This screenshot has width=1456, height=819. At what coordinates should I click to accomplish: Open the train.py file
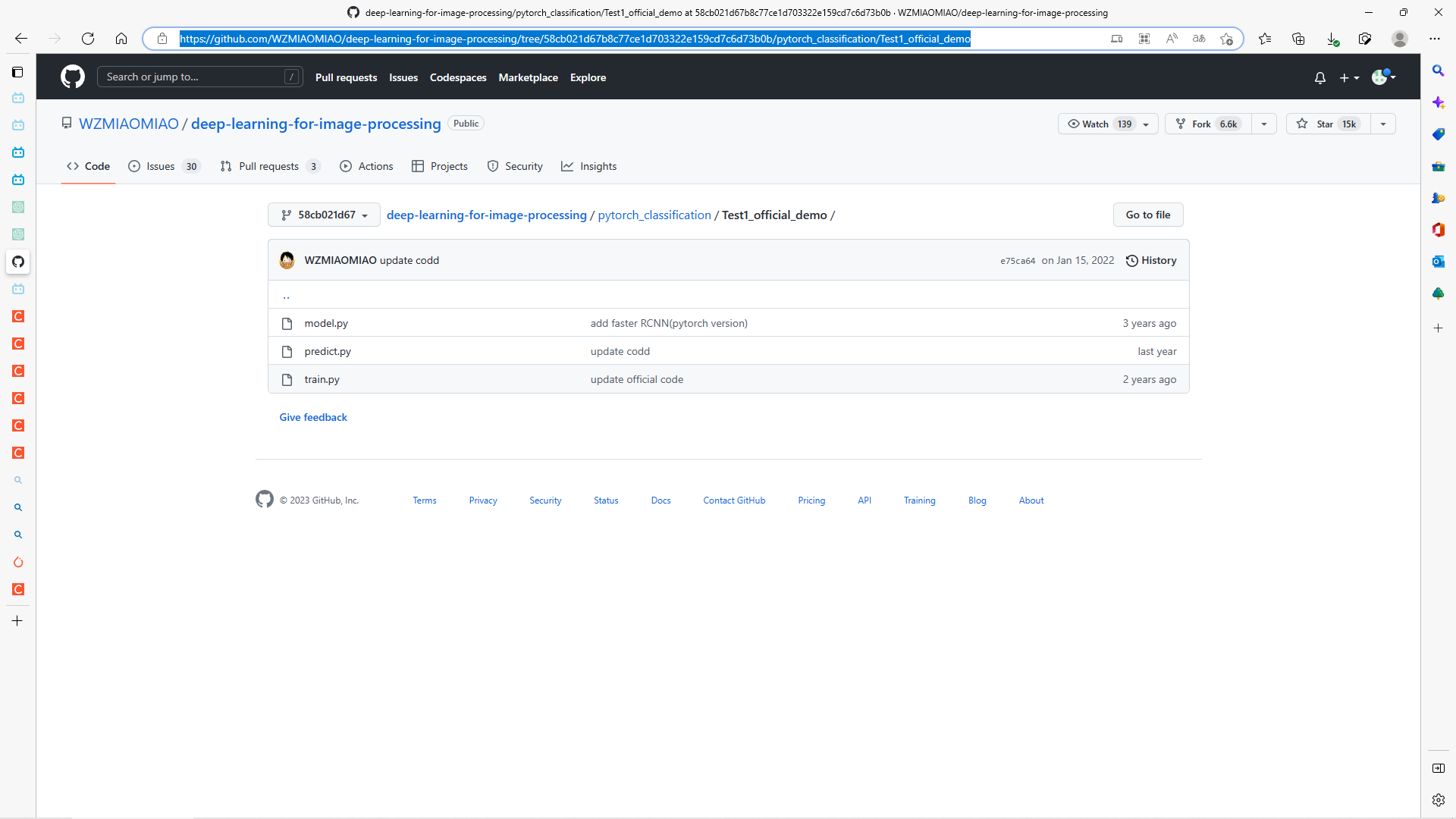pos(322,379)
